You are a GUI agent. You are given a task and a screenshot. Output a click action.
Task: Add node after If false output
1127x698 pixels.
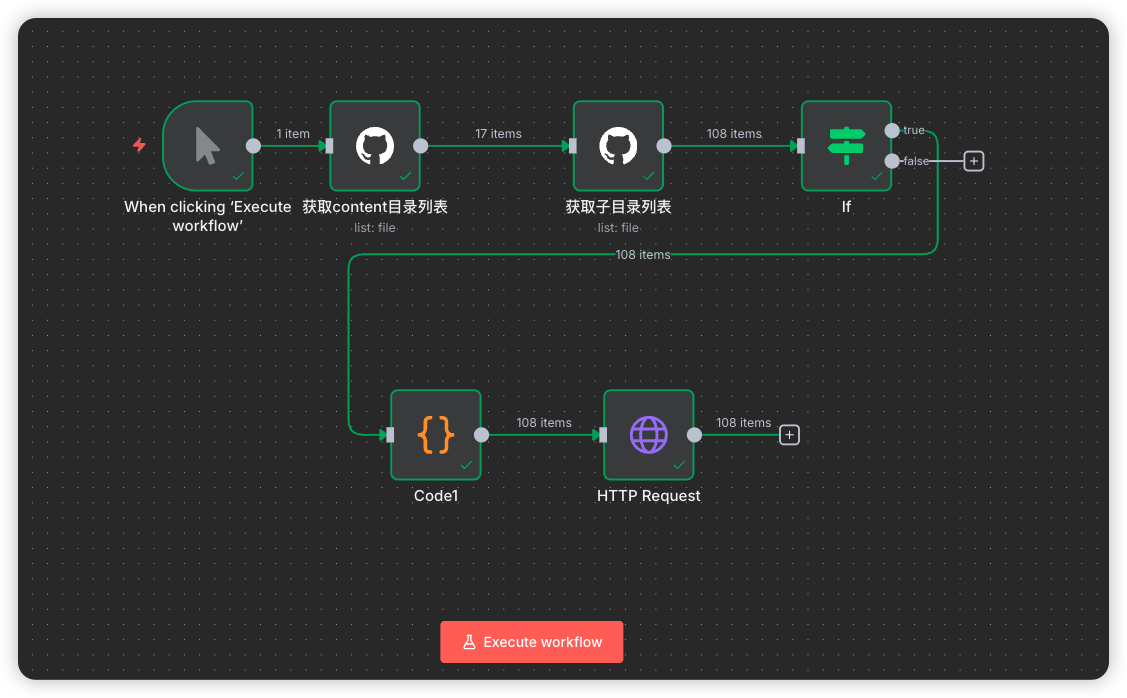tap(974, 161)
